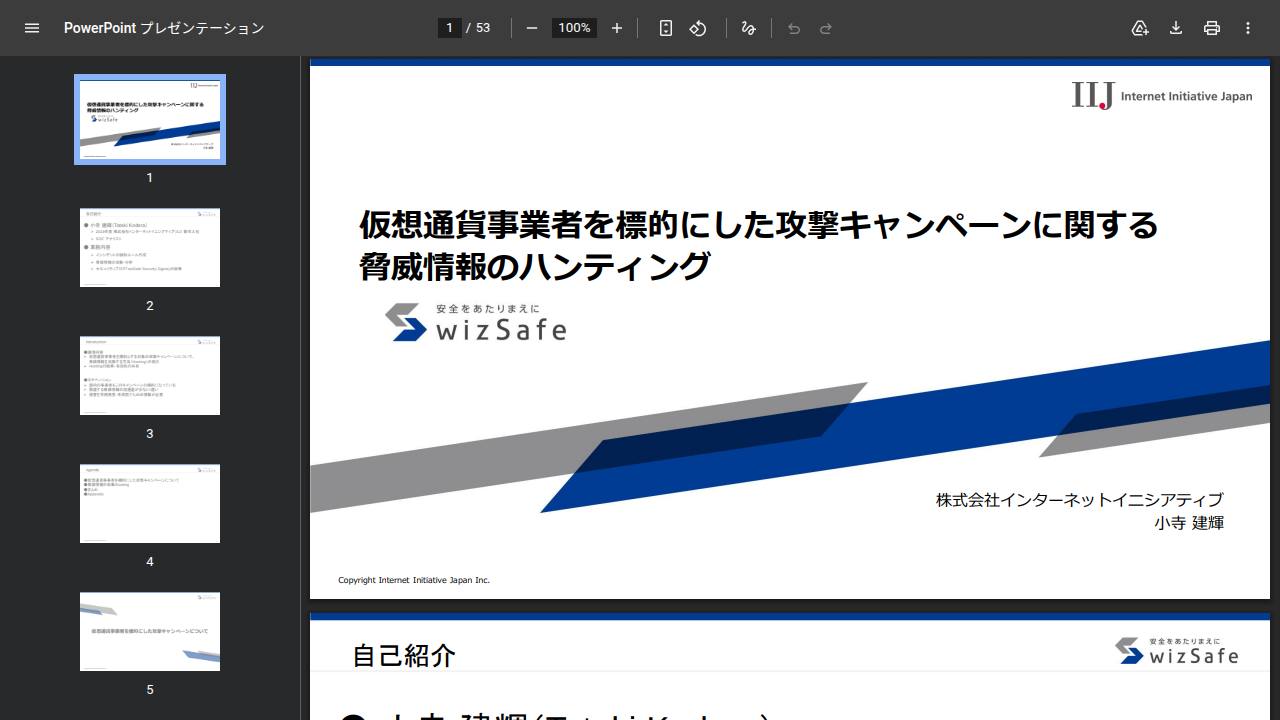Click the current page number field

449,28
